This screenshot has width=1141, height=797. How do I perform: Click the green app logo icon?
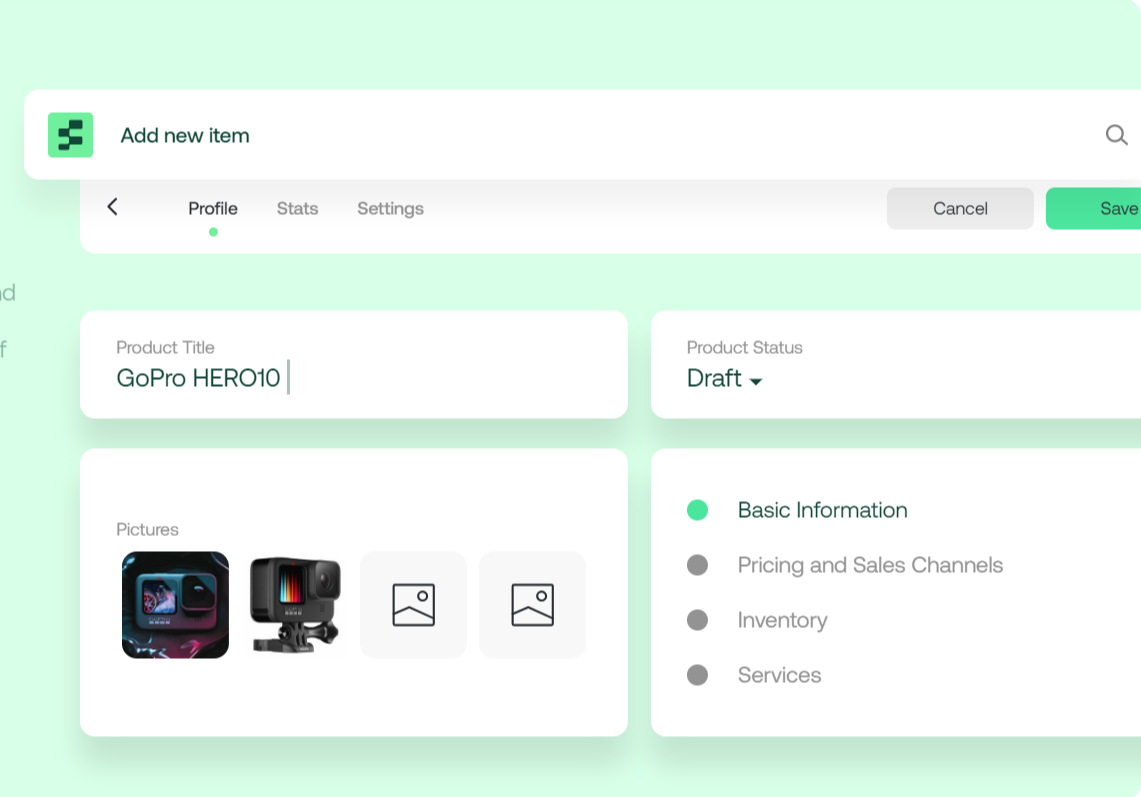click(70, 134)
